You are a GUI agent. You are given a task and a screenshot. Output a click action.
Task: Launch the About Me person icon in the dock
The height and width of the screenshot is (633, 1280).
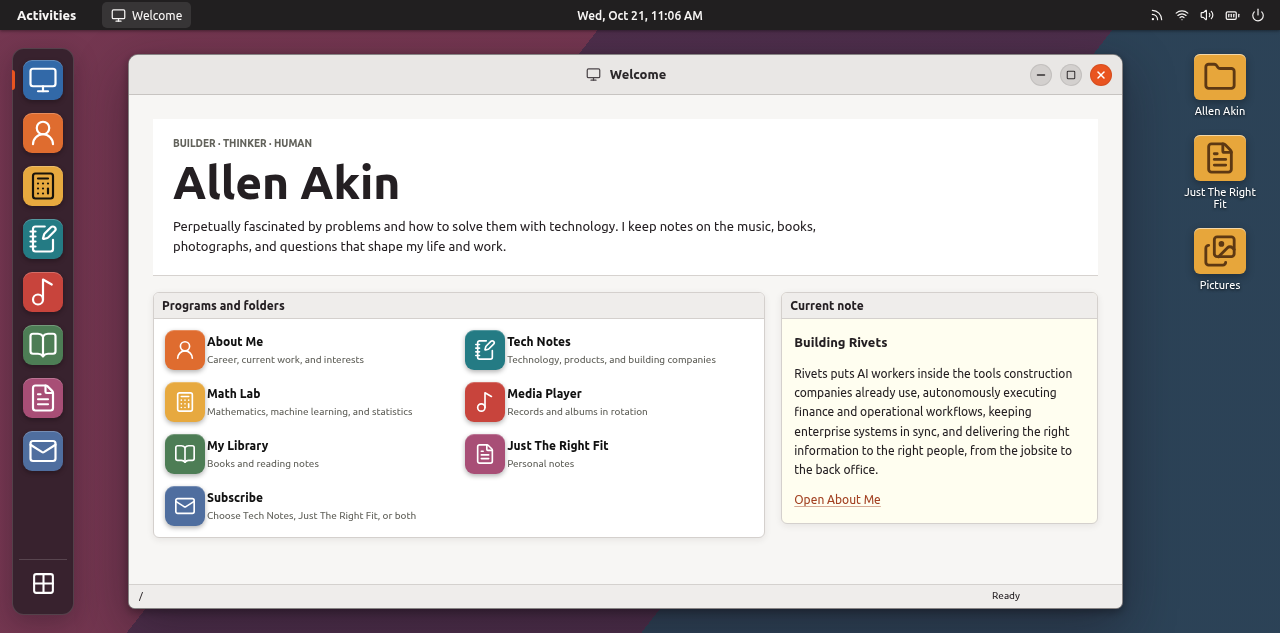[43, 133]
